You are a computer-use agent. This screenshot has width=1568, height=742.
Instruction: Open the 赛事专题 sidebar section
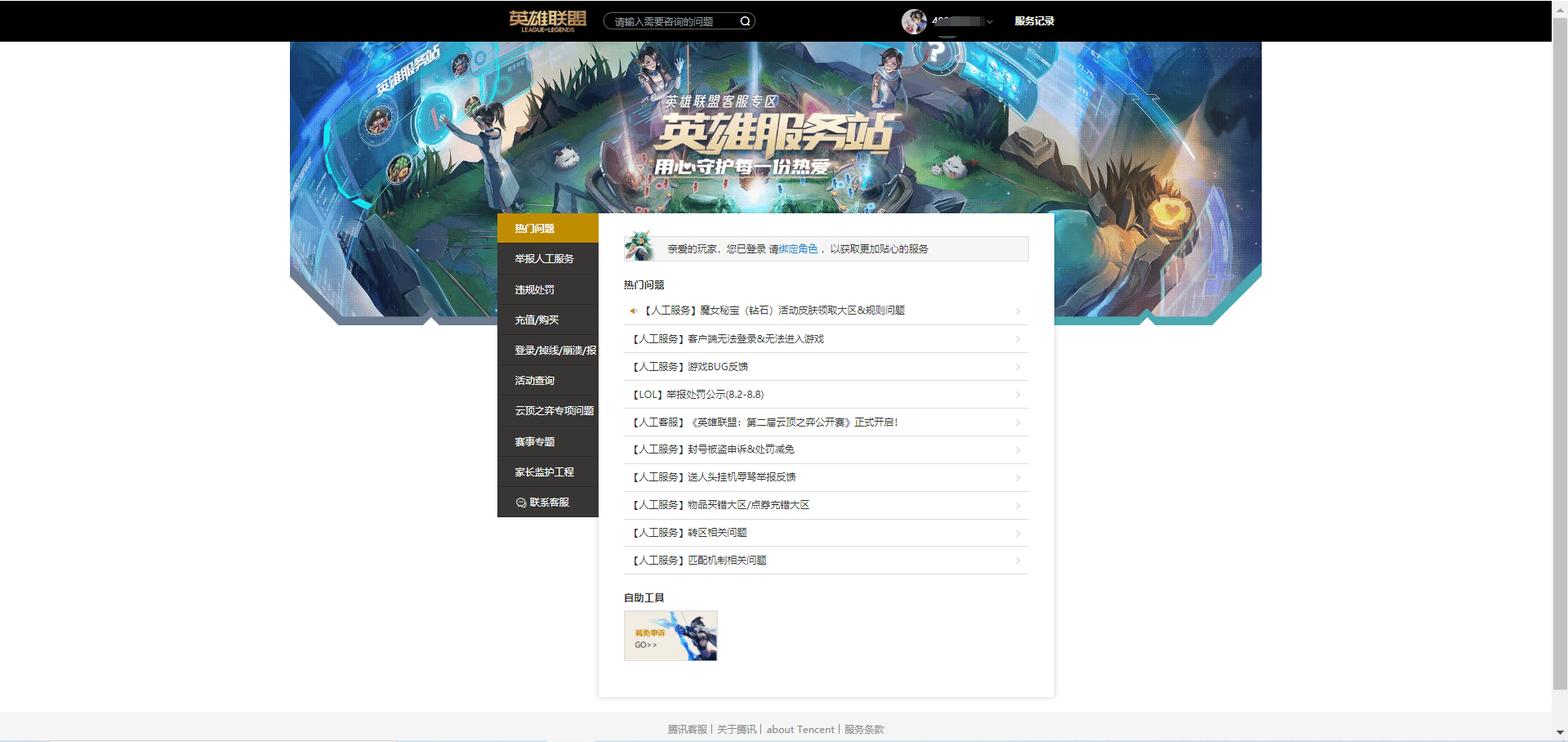pyautogui.click(x=535, y=441)
